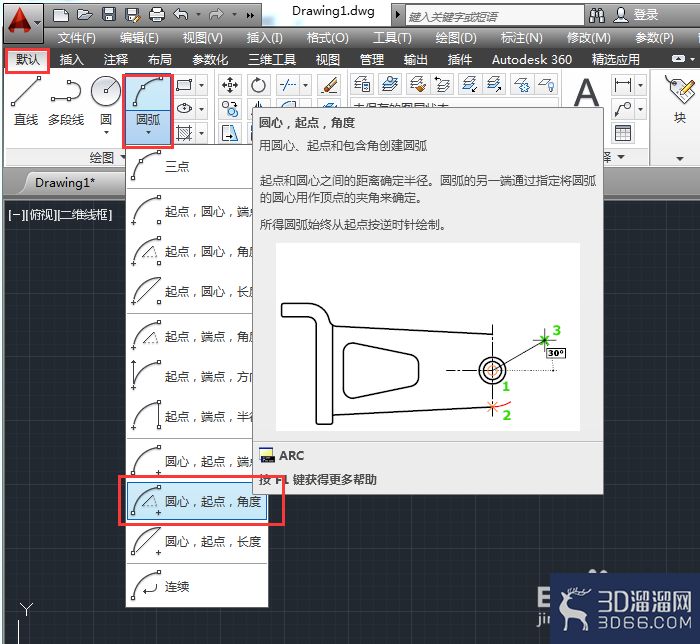The height and width of the screenshot is (644, 700).
Task: Expand the redo history dropdown arrow
Action: coord(234,15)
